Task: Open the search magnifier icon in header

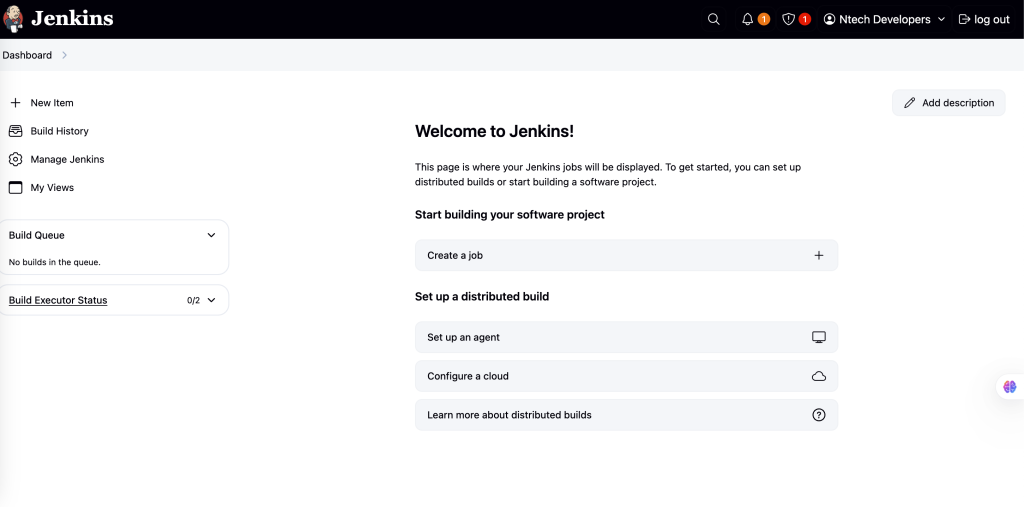Action: 714,20
